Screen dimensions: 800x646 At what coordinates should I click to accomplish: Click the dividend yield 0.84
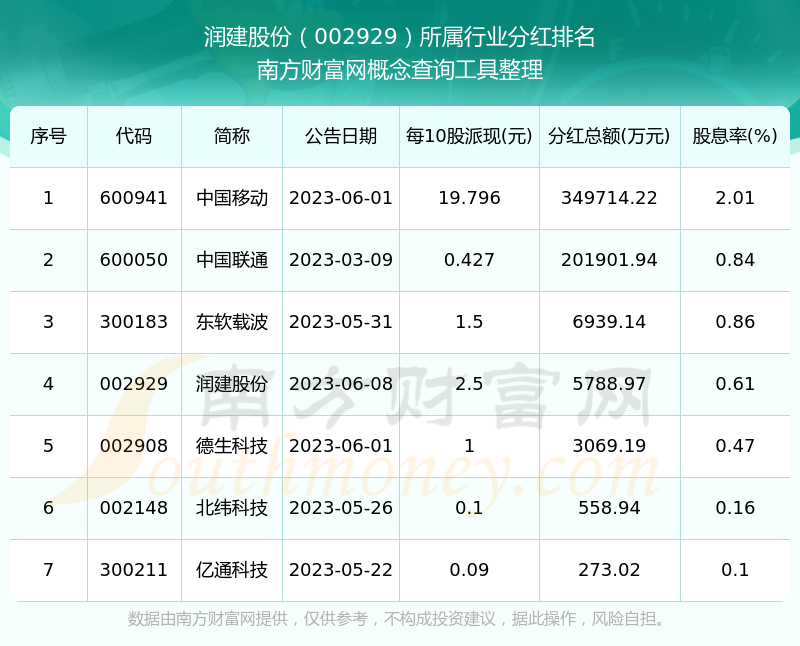click(x=735, y=260)
